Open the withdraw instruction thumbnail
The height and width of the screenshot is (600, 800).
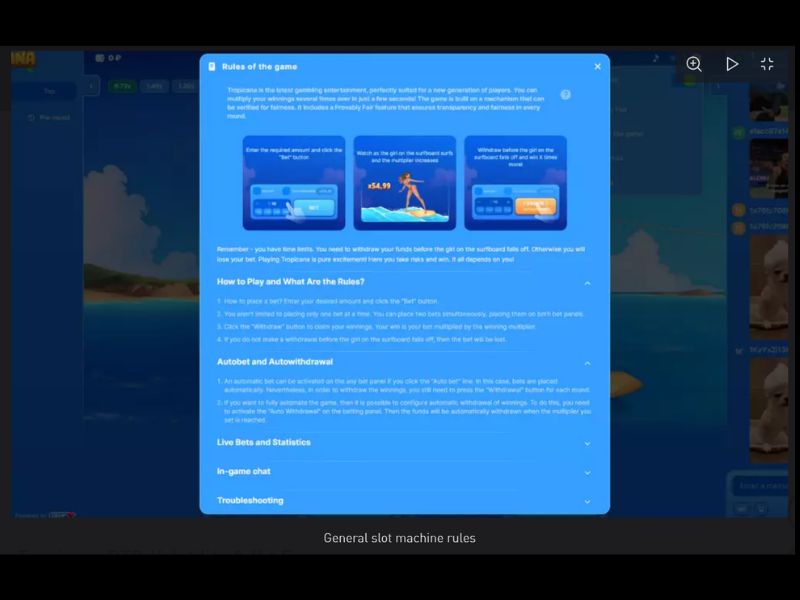[515, 183]
